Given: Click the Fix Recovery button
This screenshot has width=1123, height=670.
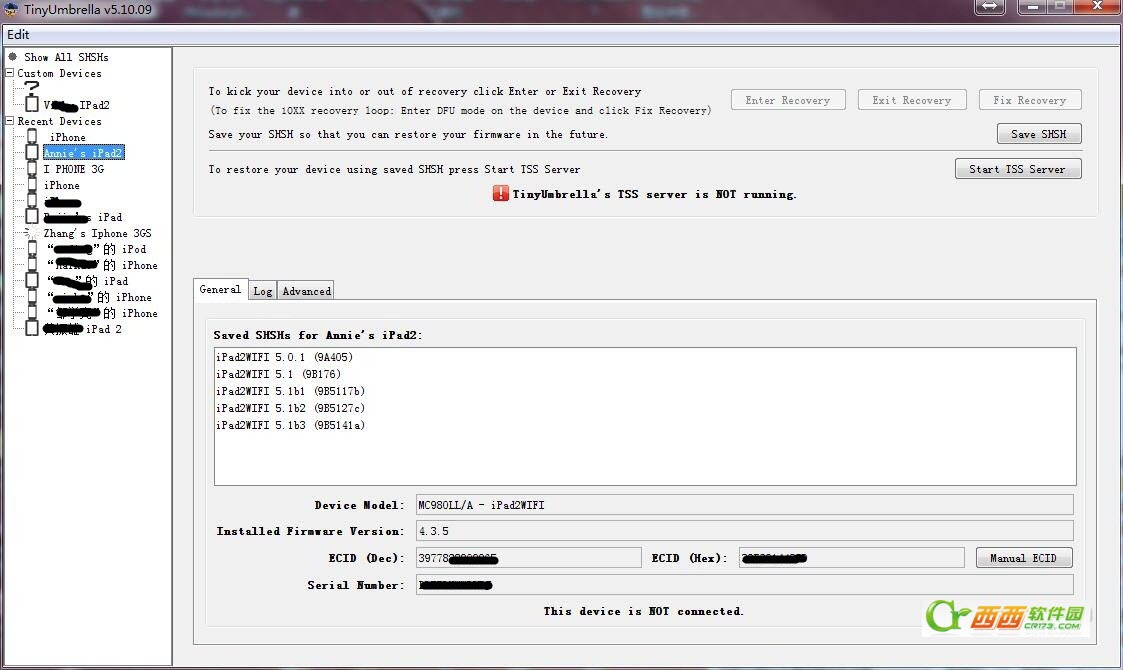Looking at the screenshot, I should (1030, 100).
